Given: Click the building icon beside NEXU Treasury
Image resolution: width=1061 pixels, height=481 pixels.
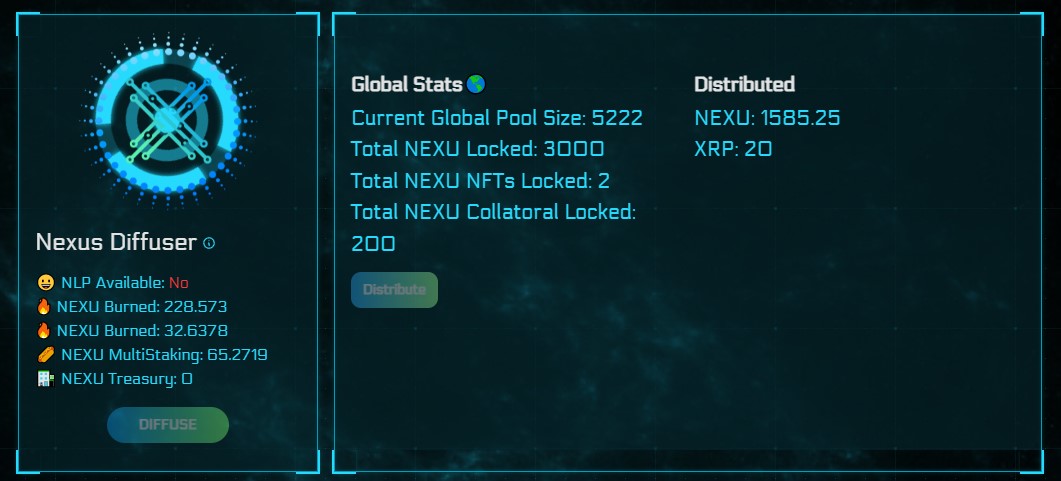Looking at the screenshot, I should (45, 379).
